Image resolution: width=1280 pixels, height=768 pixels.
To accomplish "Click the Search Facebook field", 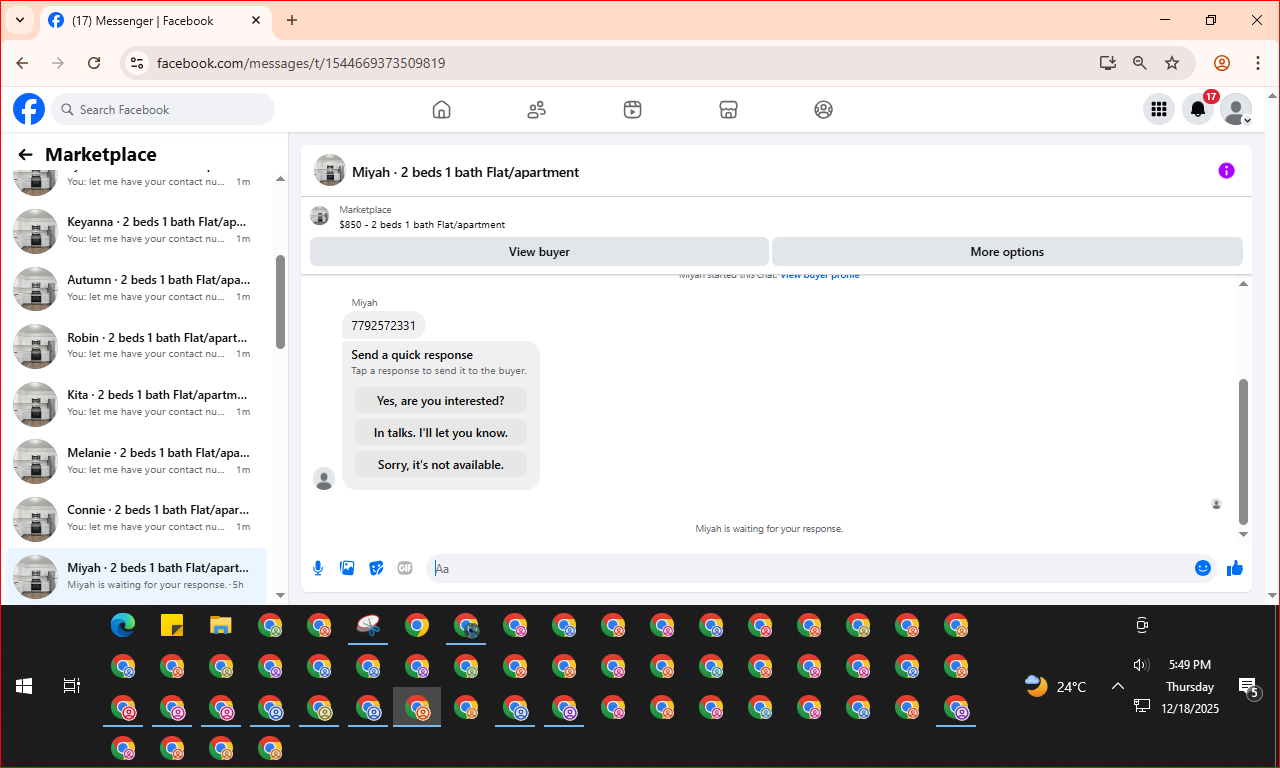I will tap(163, 109).
